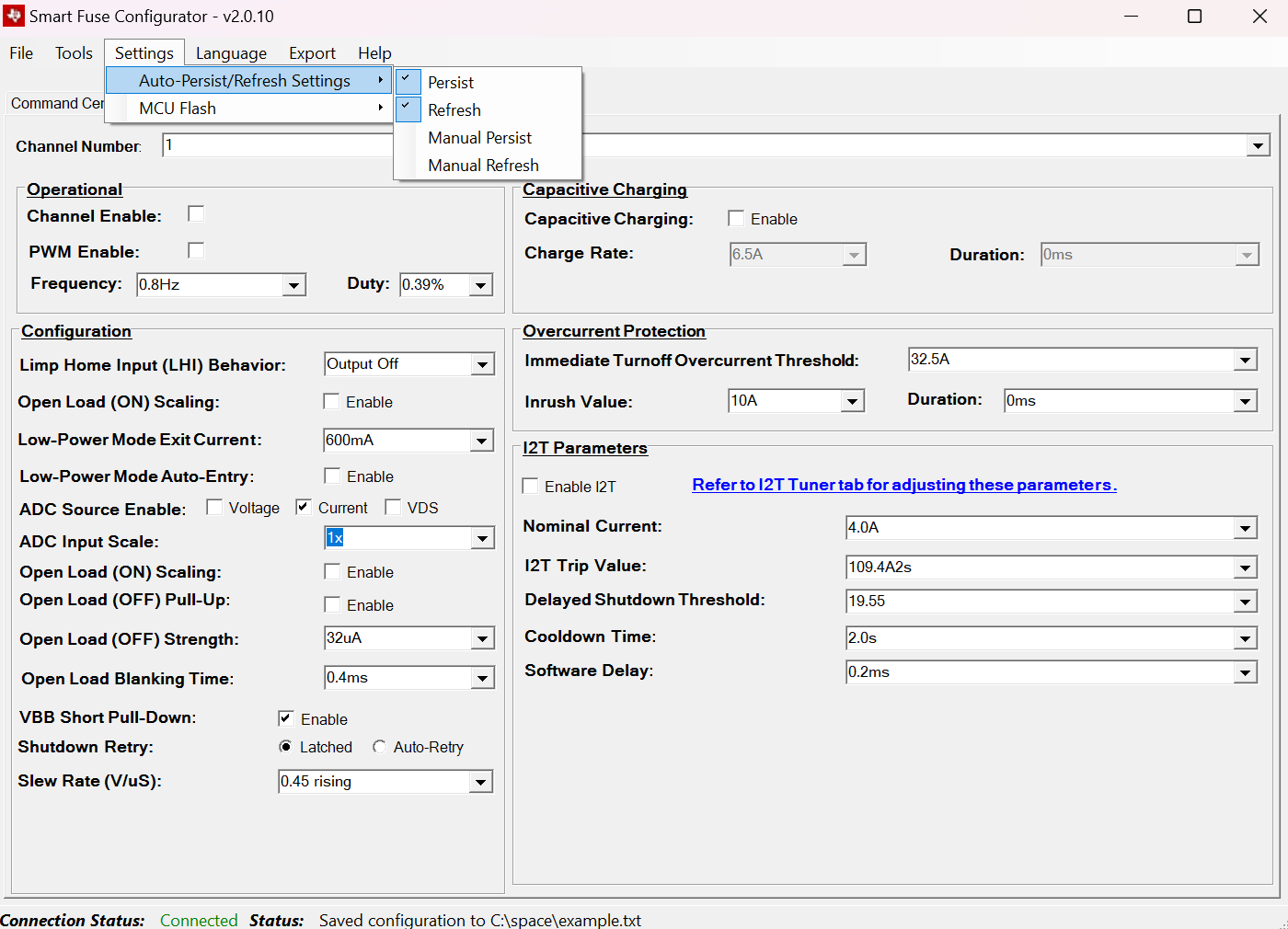
Task: Select the Auto-Retry shutdown option
Action: (x=379, y=747)
